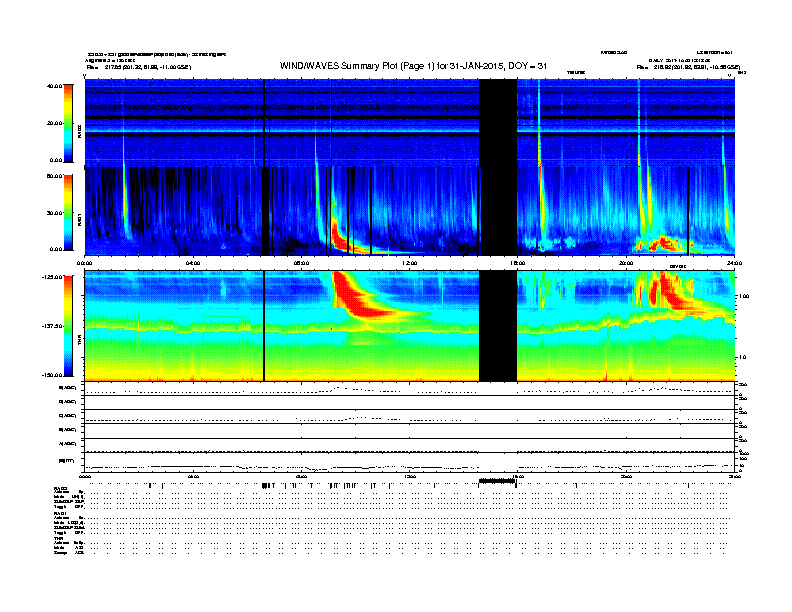This screenshot has width=792, height=612.
Task: Click the RAD1 color scale bar
Action: point(68,213)
